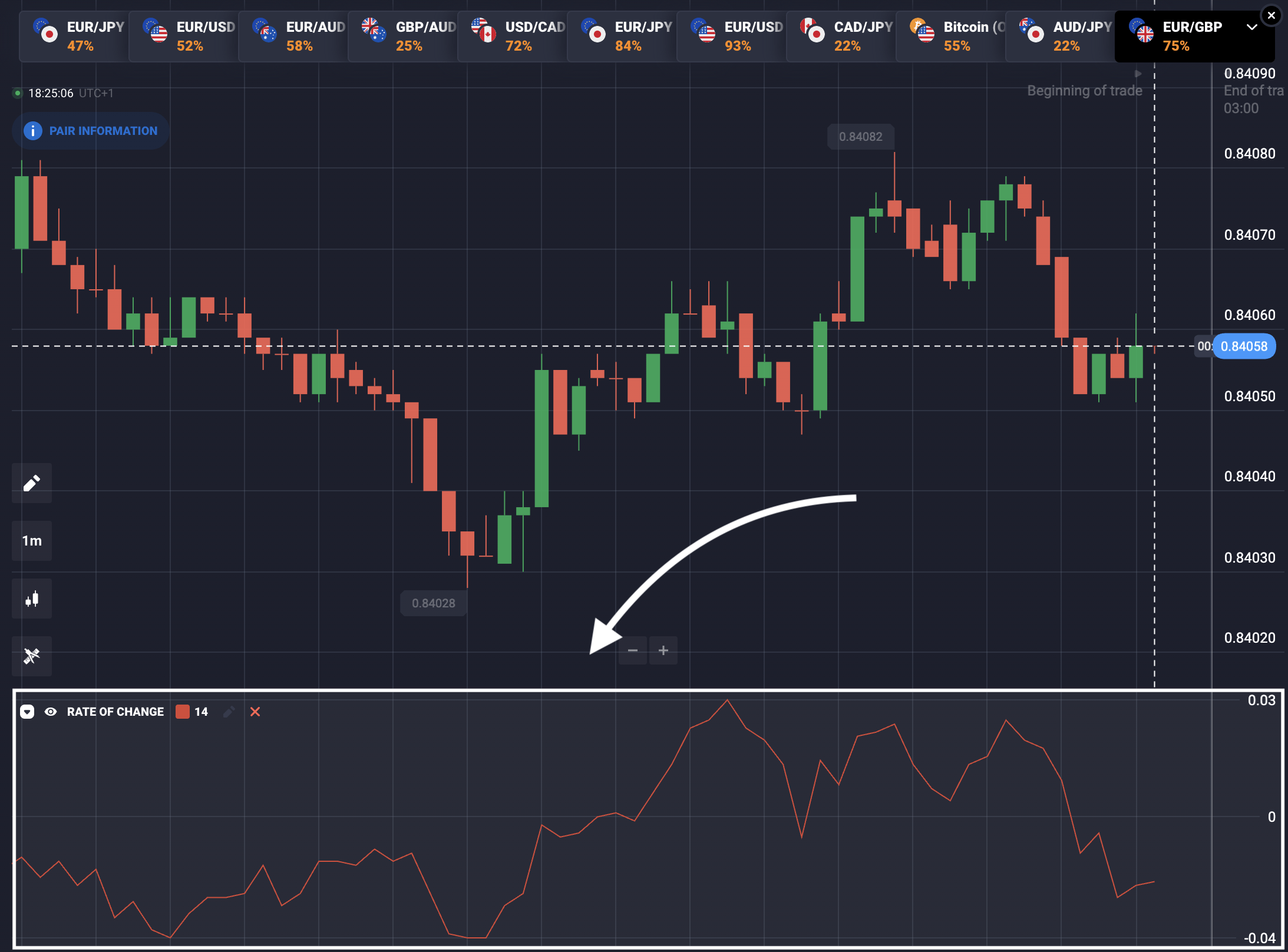Zoom out the chart with minus button

(633, 650)
